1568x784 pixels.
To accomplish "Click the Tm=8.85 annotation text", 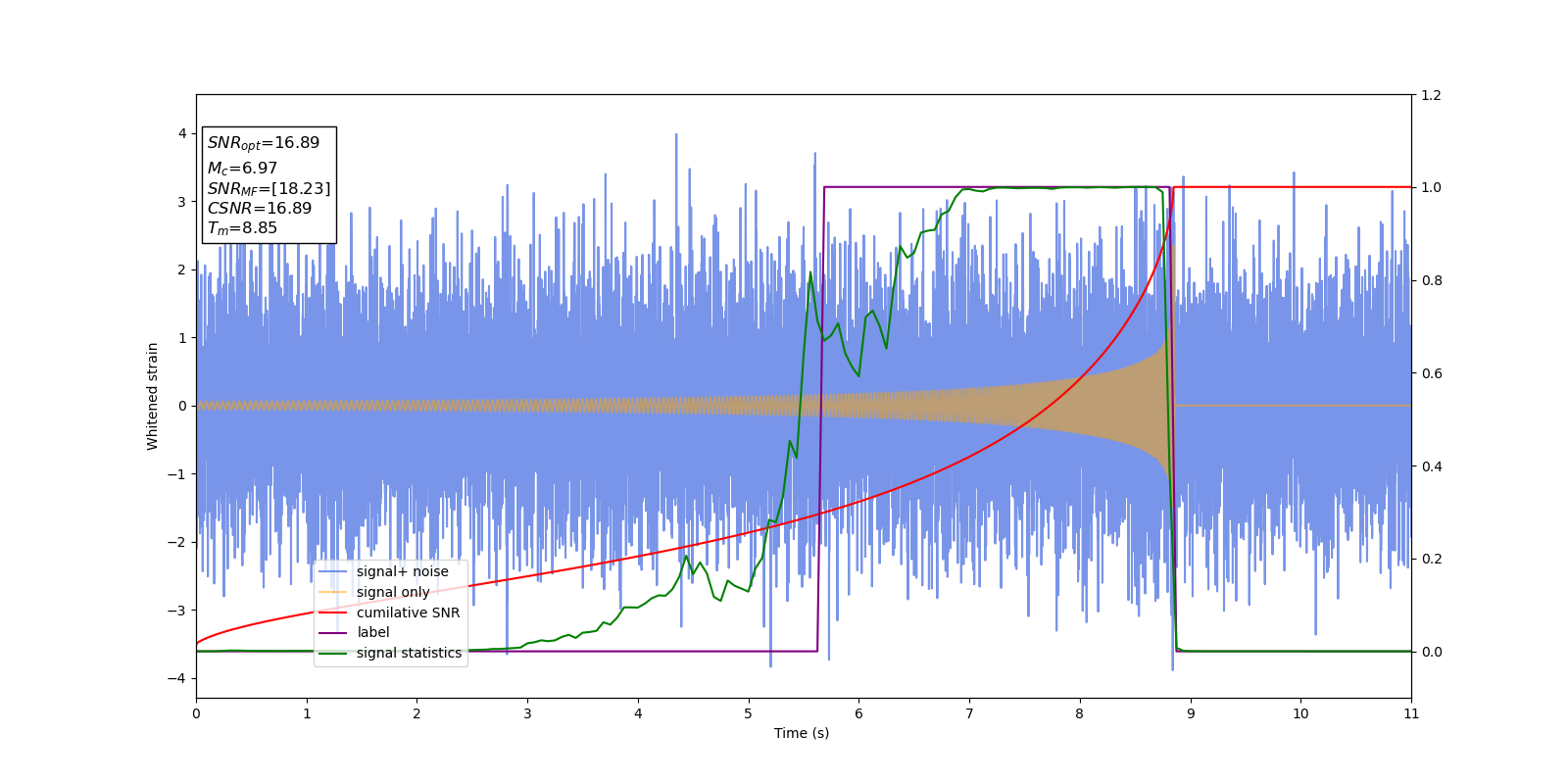I will point(242,227).
